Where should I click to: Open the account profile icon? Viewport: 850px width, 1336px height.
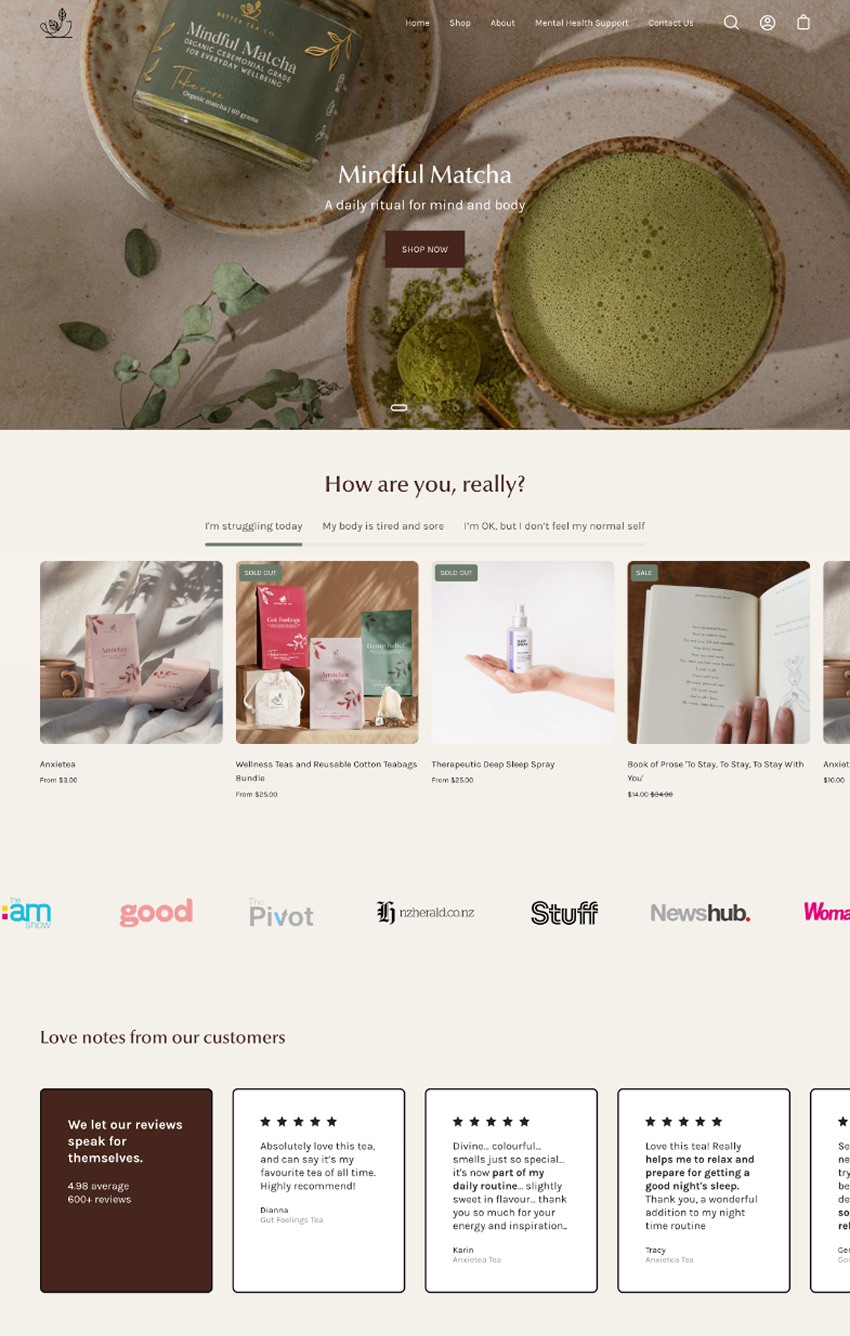pyautogui.click(x=767, y=23)
